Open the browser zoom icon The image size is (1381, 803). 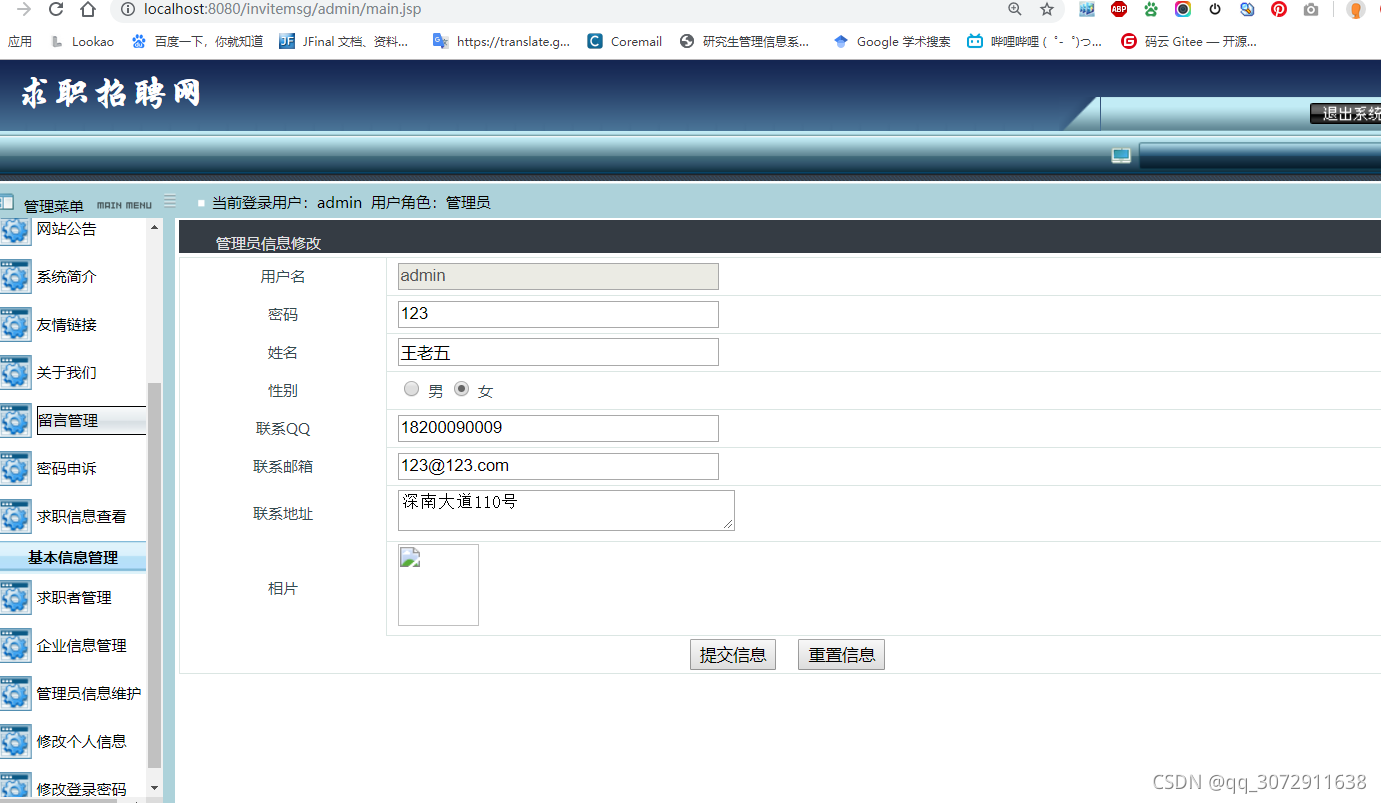point(1015,9)
